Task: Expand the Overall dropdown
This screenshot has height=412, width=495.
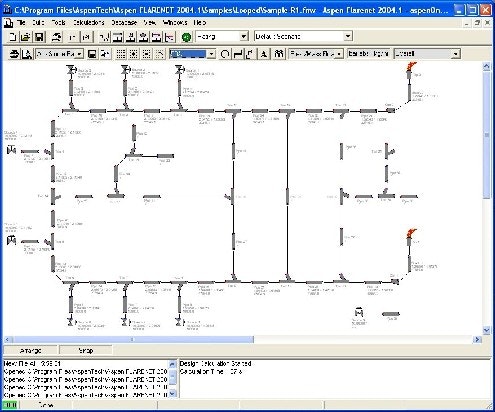Action: [456, 54]
